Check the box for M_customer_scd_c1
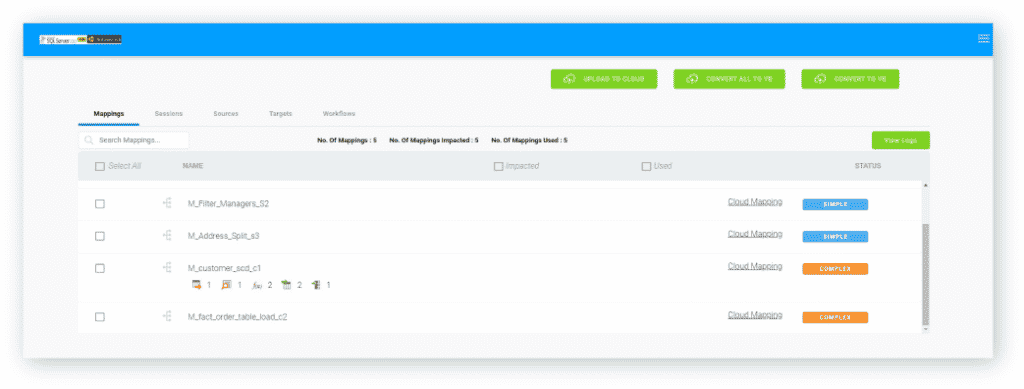The height and width of the screenshot is (389, 1024). [100, 268]
